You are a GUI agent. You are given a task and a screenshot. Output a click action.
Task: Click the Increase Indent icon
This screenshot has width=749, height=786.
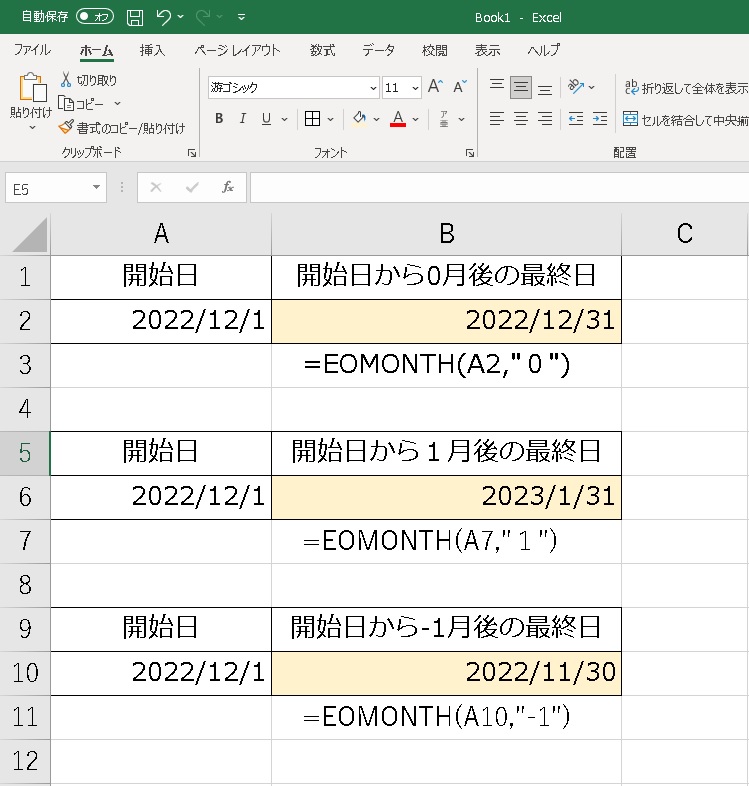point(599,119)
